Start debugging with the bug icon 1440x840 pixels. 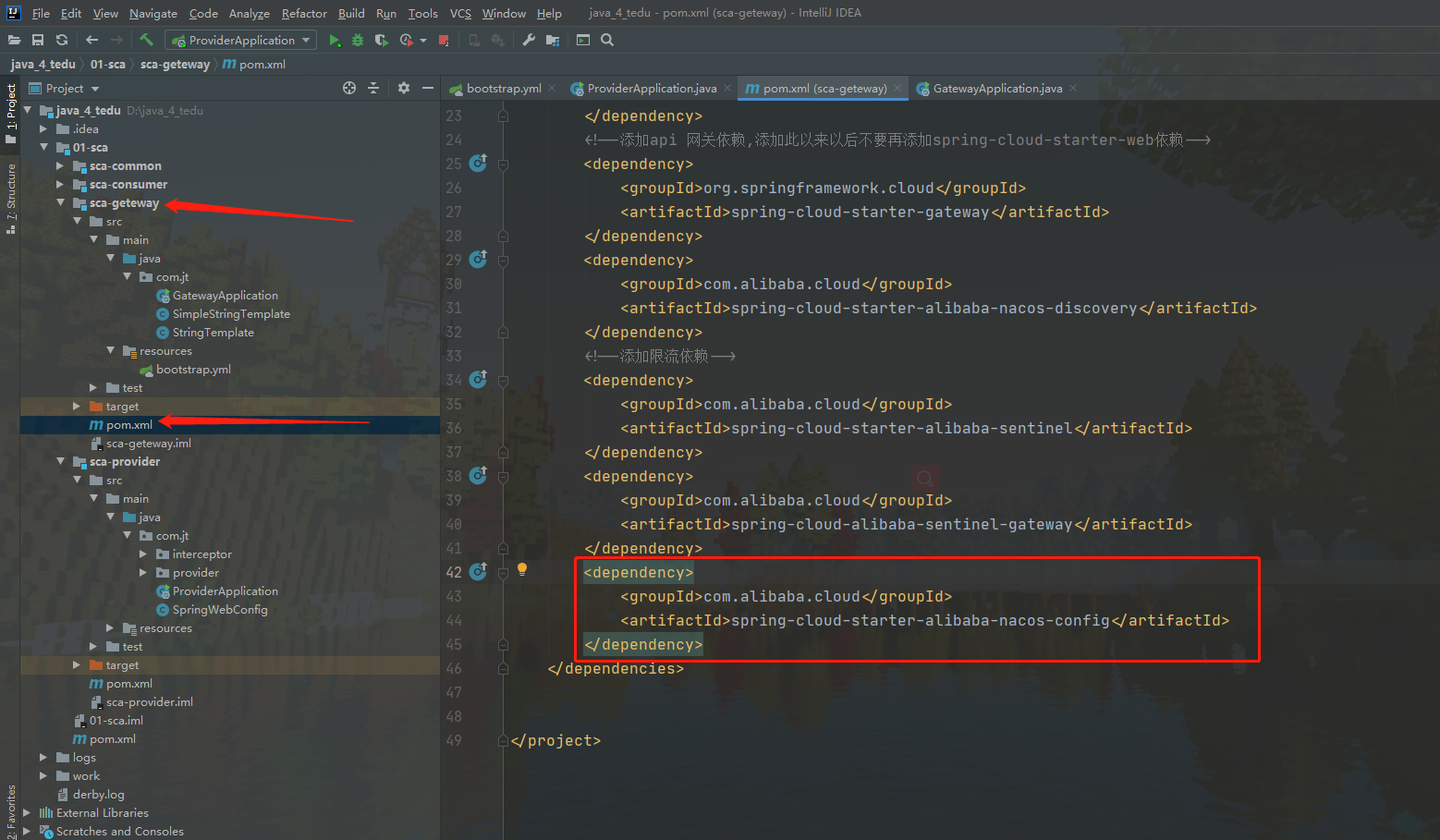click(358, 40)
